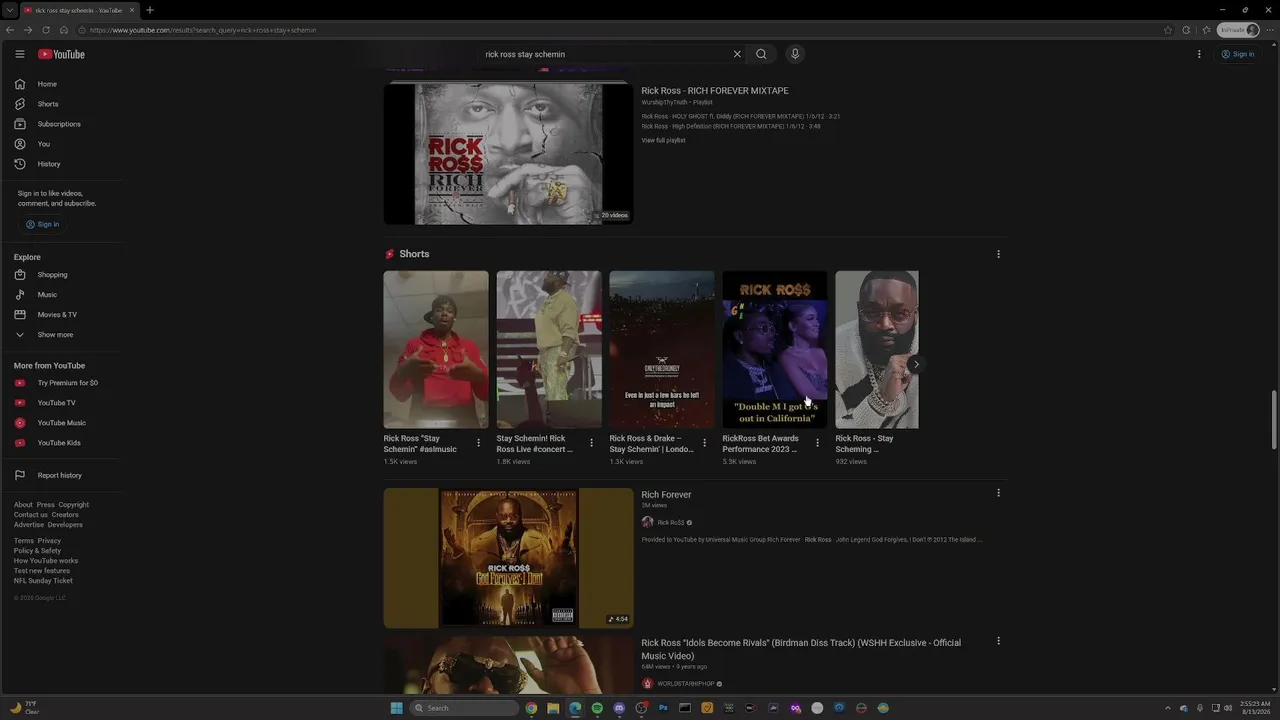Open the Windows Start menu

click(x=396, y=708)
